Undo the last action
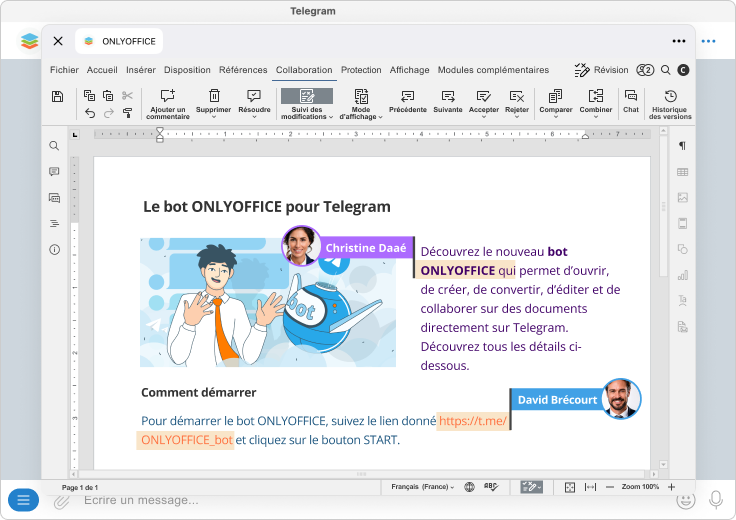Viewport: 736px width, 520px height. coord(90,113)
